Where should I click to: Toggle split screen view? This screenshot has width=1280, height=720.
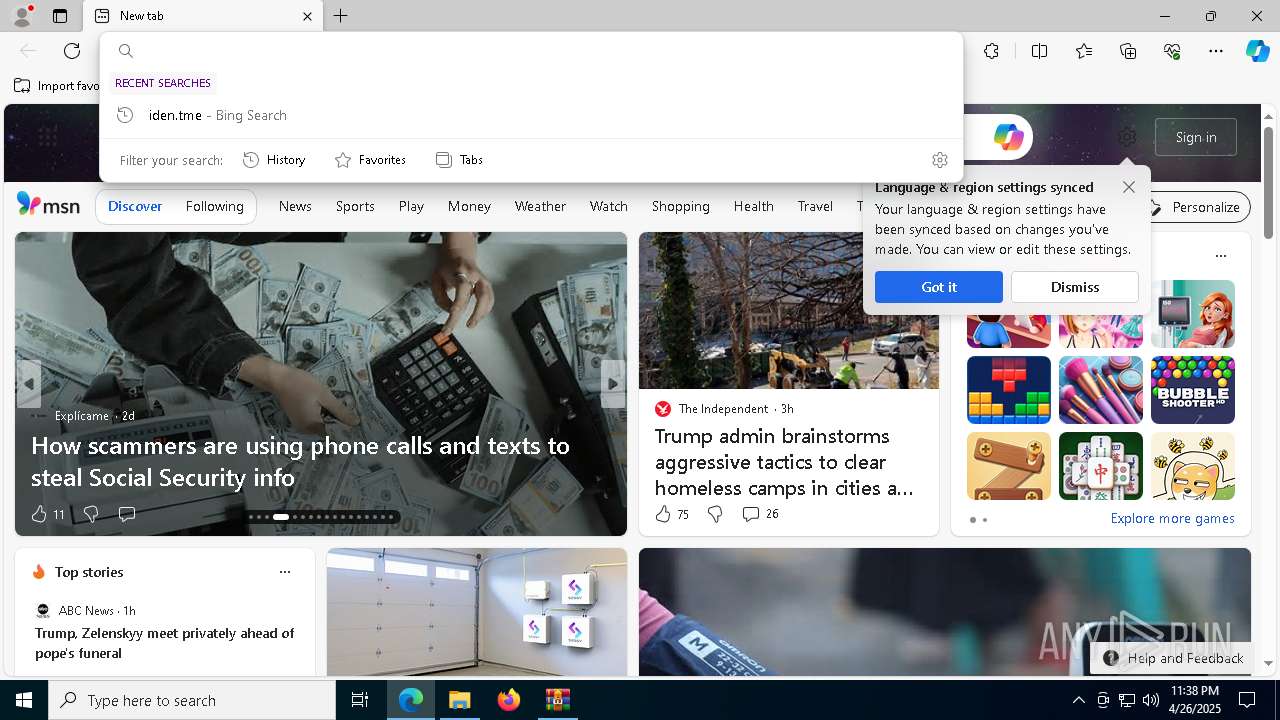click(1039, 51)
